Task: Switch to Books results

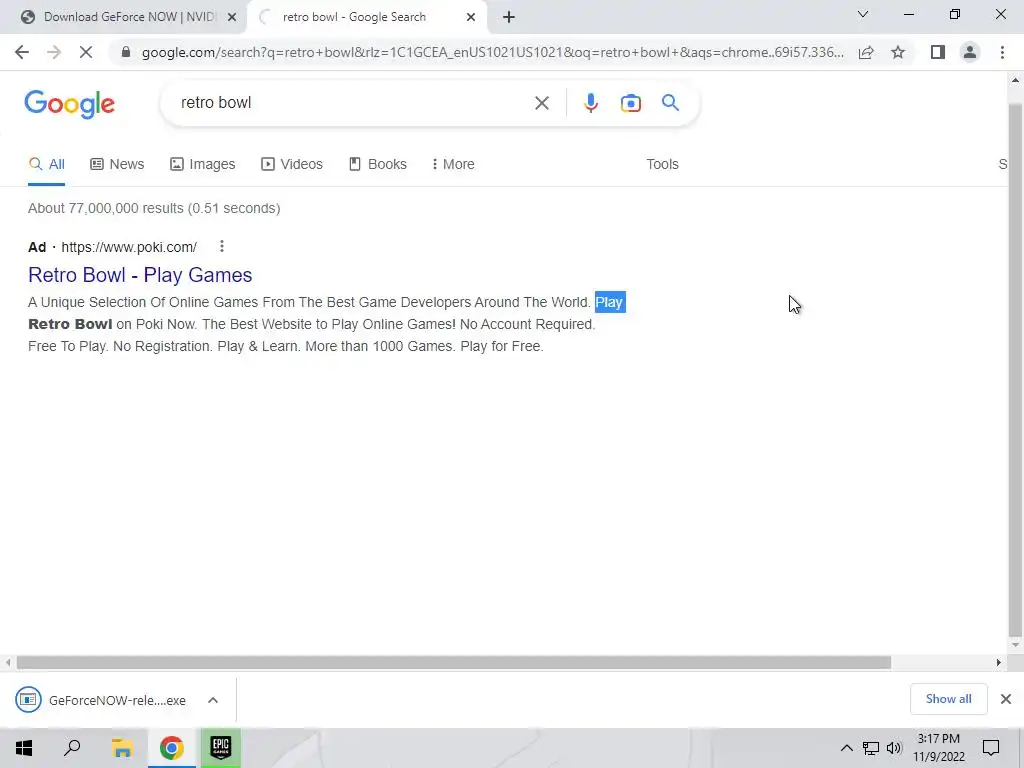Action: coord(377,165)
